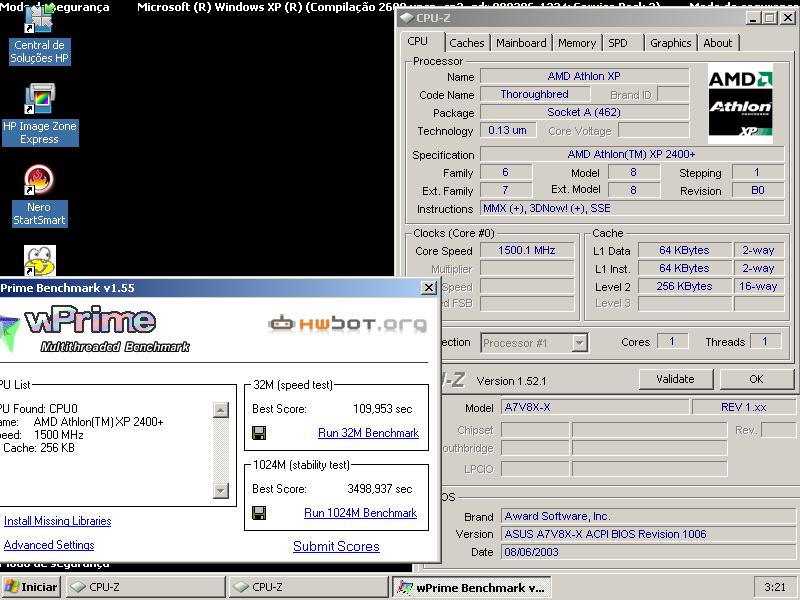Click the empty Multiplier field in CPU-Z
This screenshot has width=800, height=600.
[x=527, y=268]
